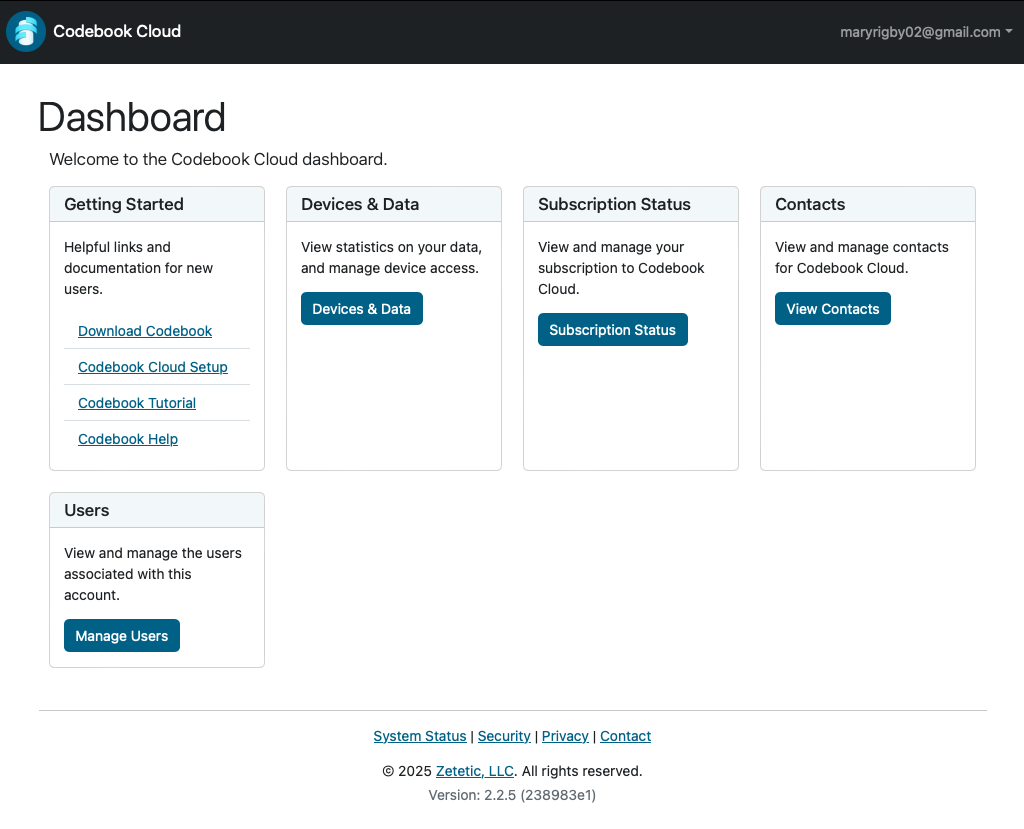1024x829 pixels.
Task: Click the Dashboard page heading
Action: pos(131,117)
